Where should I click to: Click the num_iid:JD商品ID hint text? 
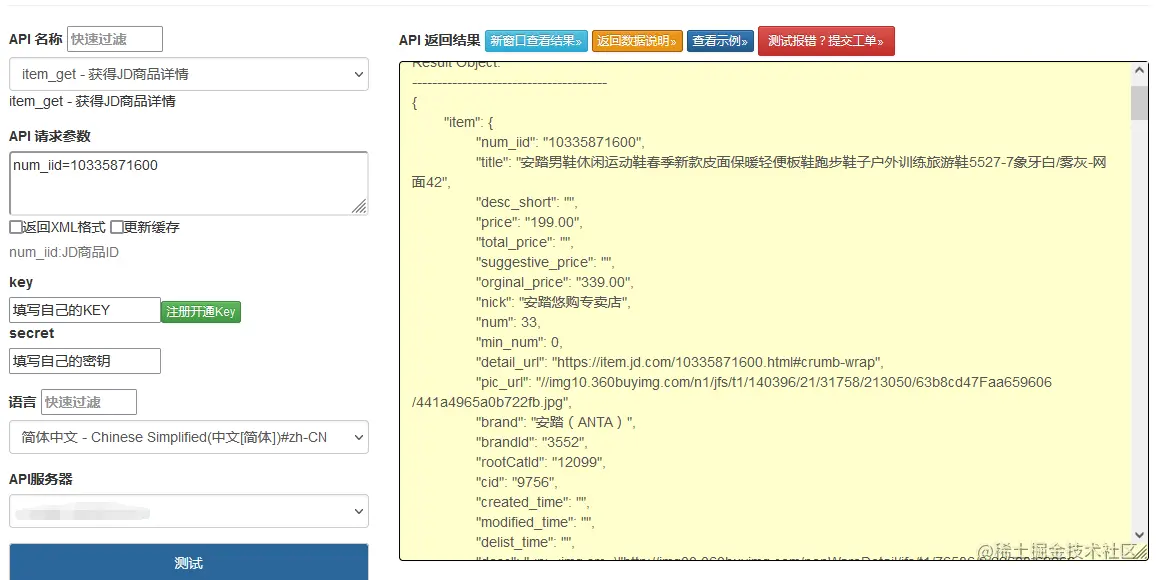(x=64, y=252)
